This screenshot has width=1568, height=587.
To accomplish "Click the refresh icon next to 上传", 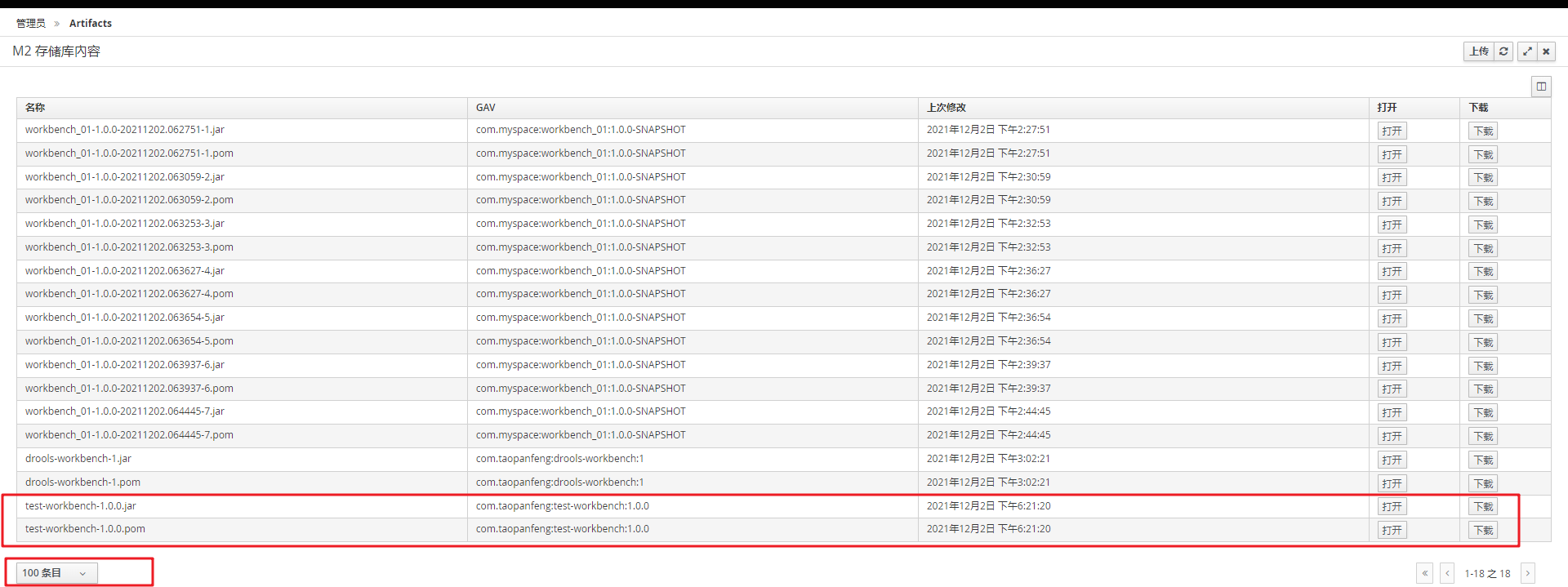I will 1503,51.
